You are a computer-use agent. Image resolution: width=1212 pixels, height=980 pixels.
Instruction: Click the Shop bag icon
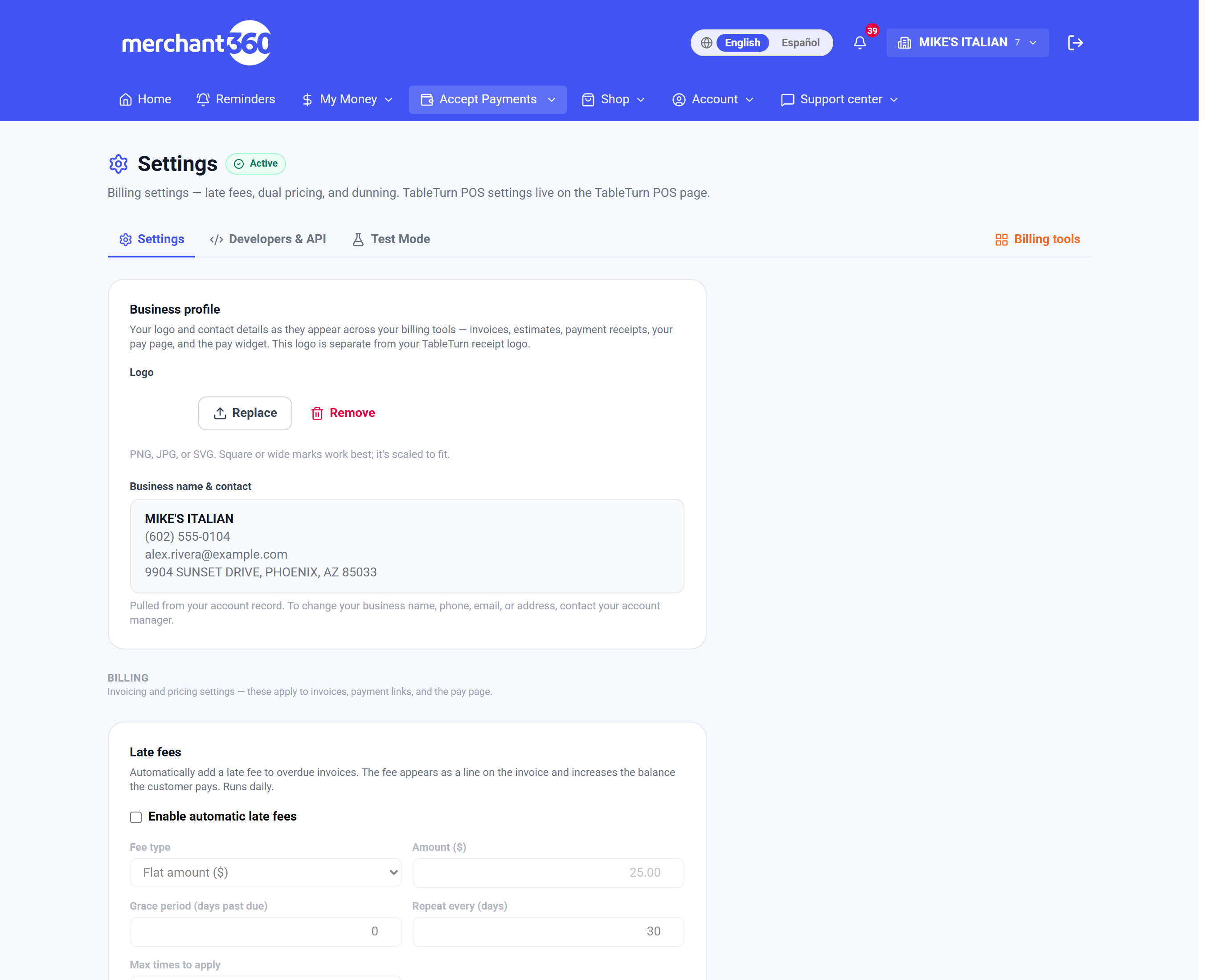click(x=588, y=100)
